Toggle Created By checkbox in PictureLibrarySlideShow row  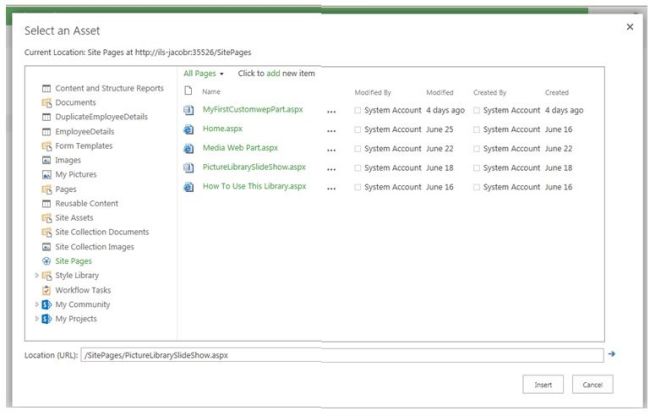point(476,168)
